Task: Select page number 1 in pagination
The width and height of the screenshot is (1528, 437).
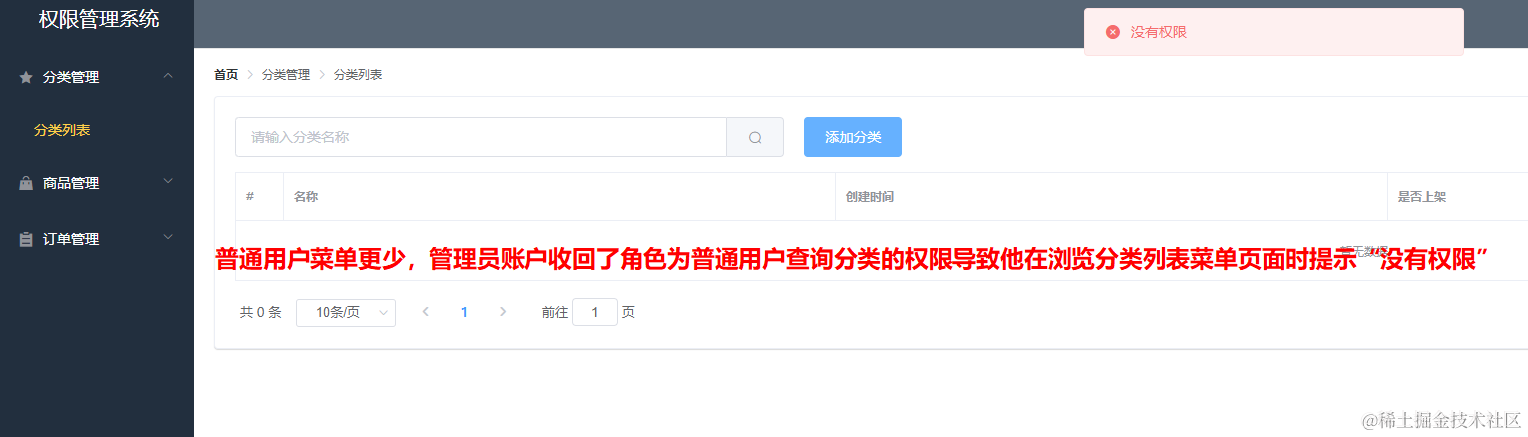Action: point(464,312)
